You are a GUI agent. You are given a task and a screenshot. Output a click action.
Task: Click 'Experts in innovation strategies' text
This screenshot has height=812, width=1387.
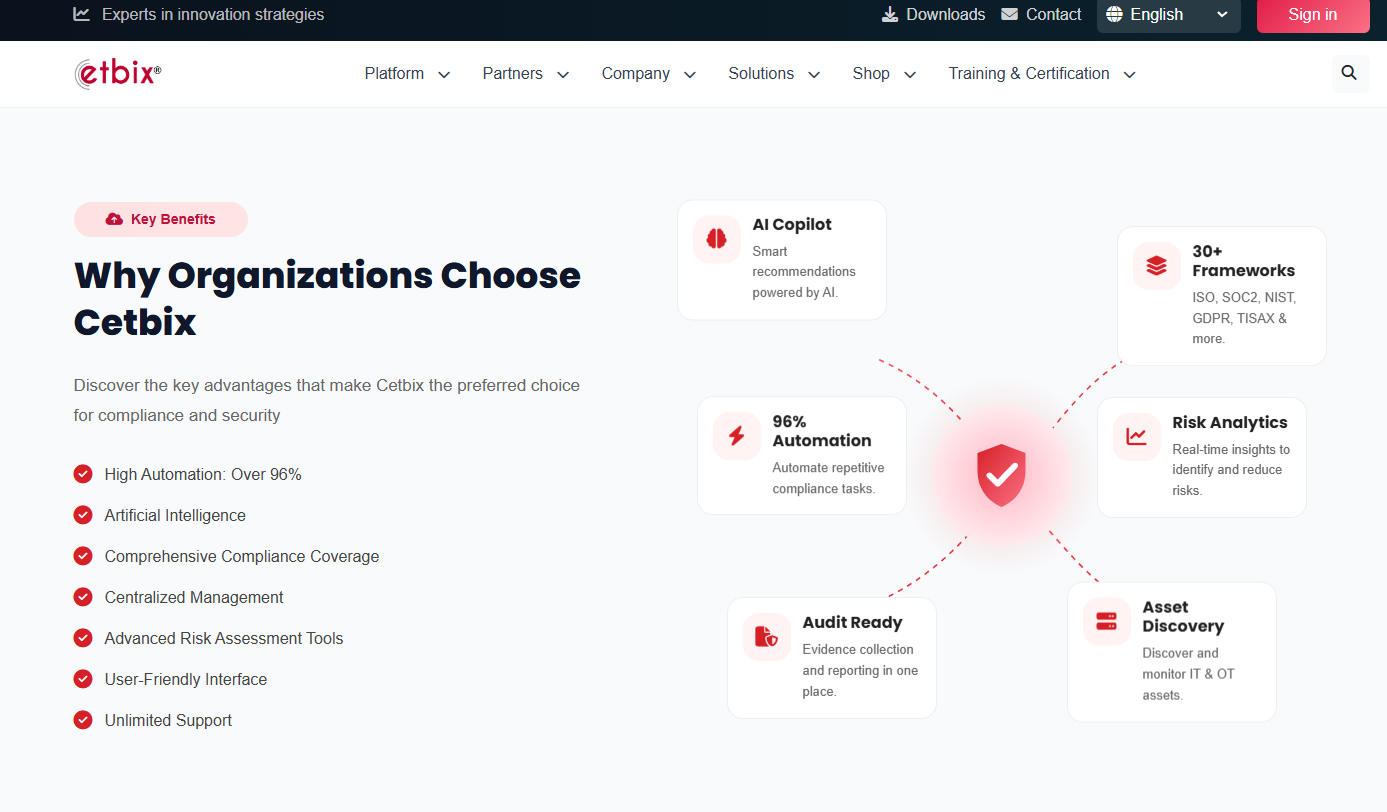[213, 14]
